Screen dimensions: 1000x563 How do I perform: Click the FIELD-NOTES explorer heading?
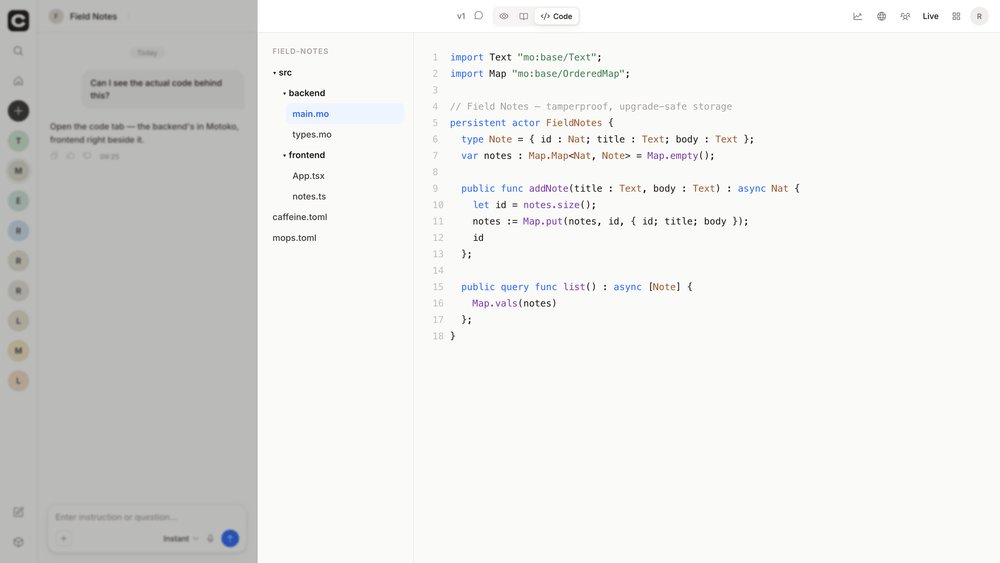point(300,51)
